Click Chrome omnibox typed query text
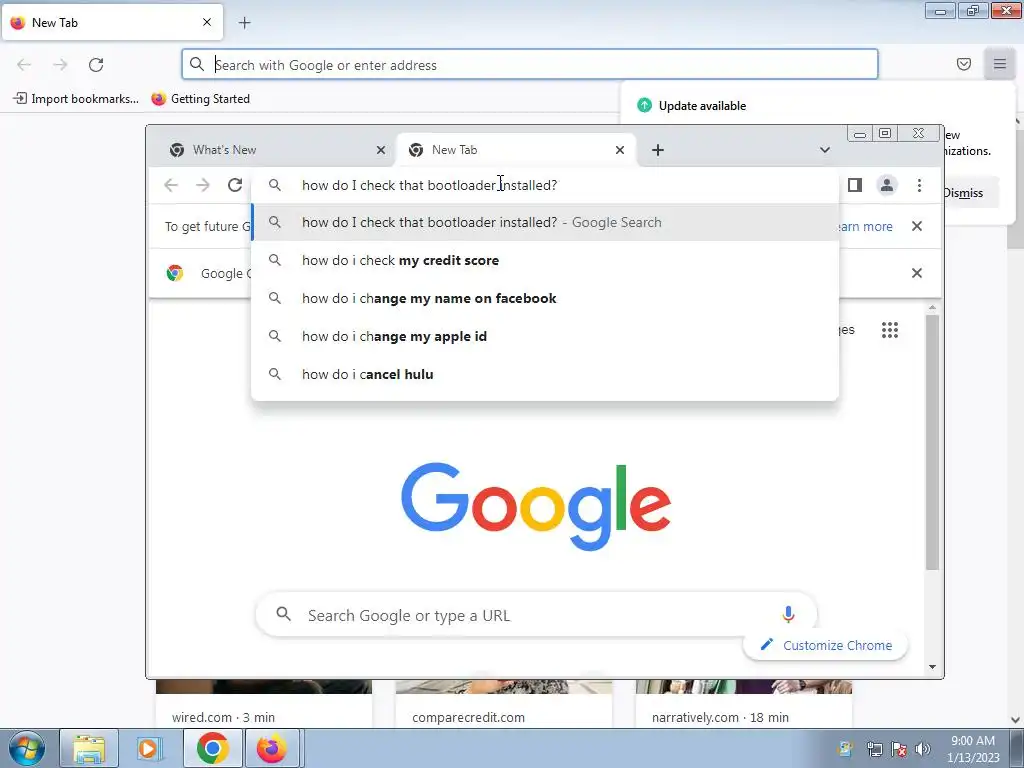This screenshot has width=1024, height=768. (429, 185)
